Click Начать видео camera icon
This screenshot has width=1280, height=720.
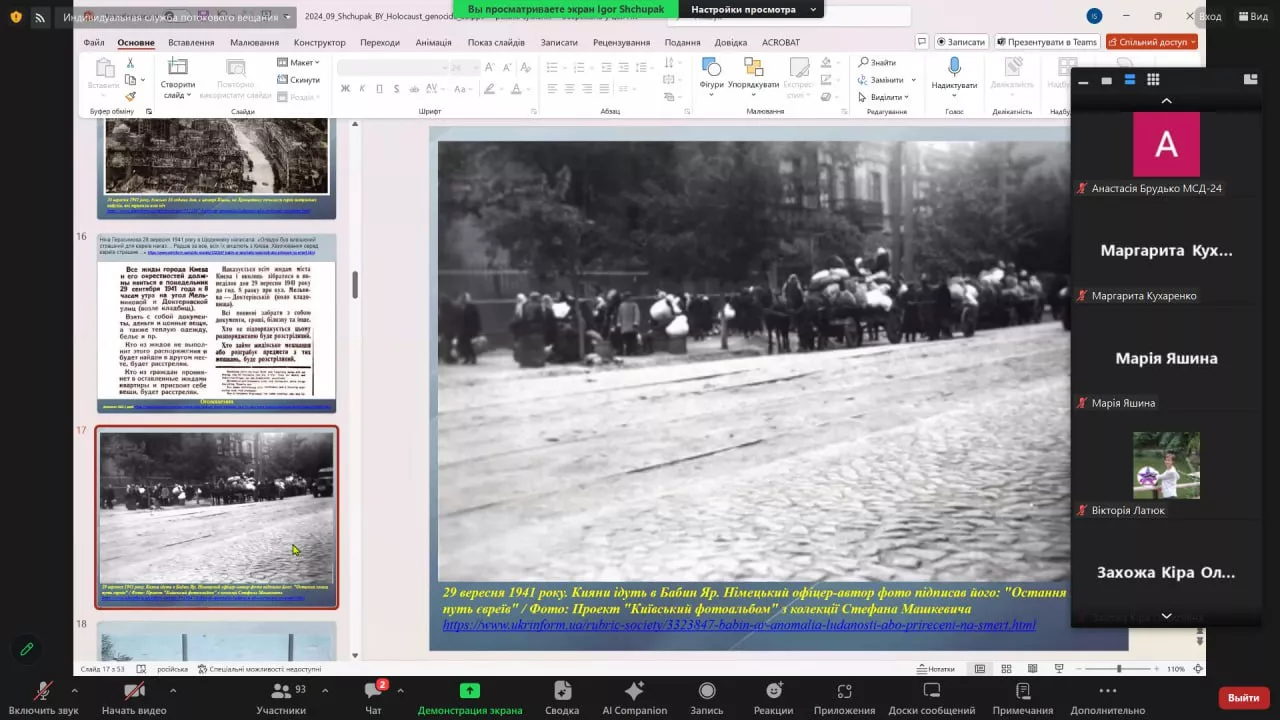134,691
